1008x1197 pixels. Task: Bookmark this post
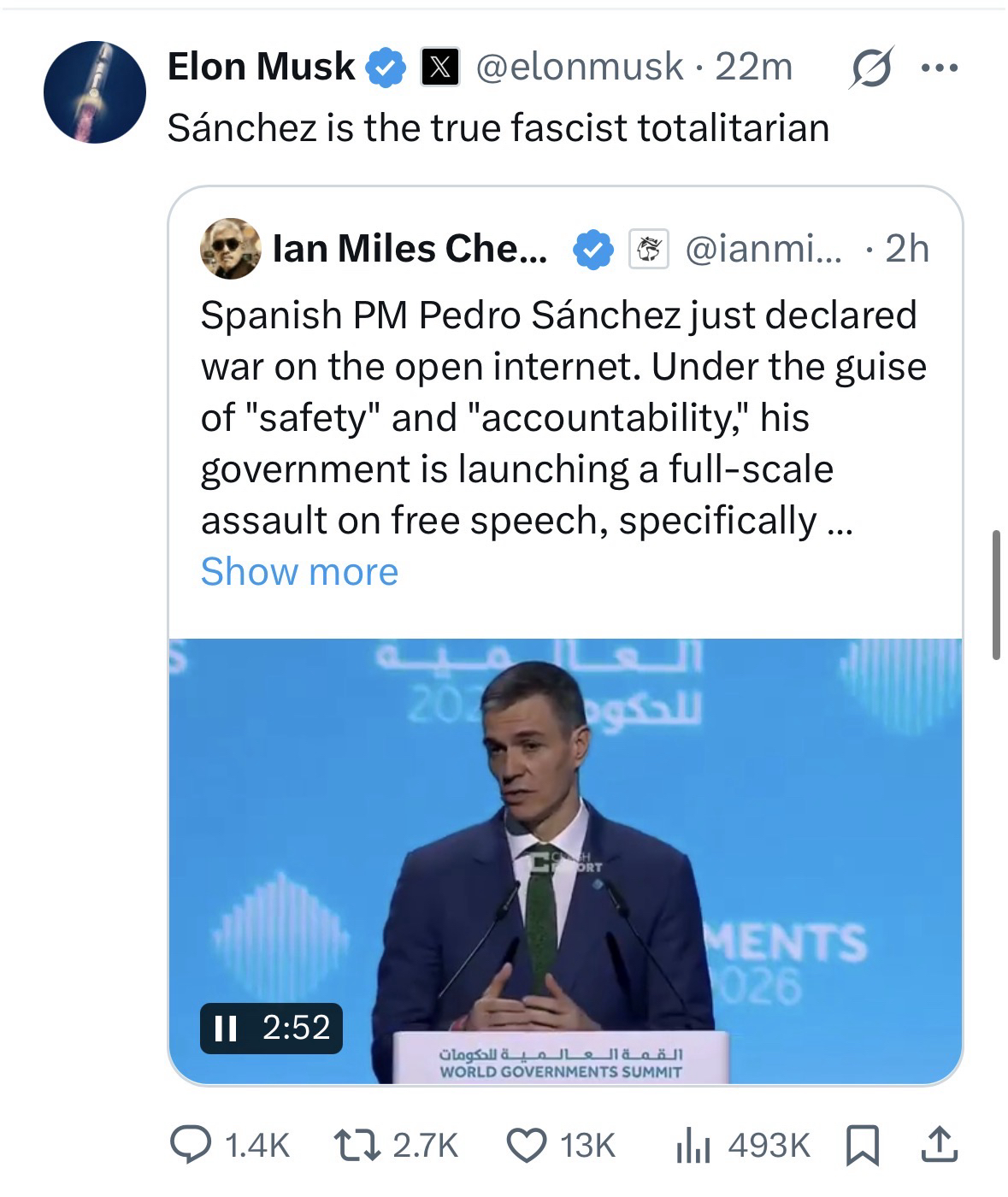point(862,1145)
